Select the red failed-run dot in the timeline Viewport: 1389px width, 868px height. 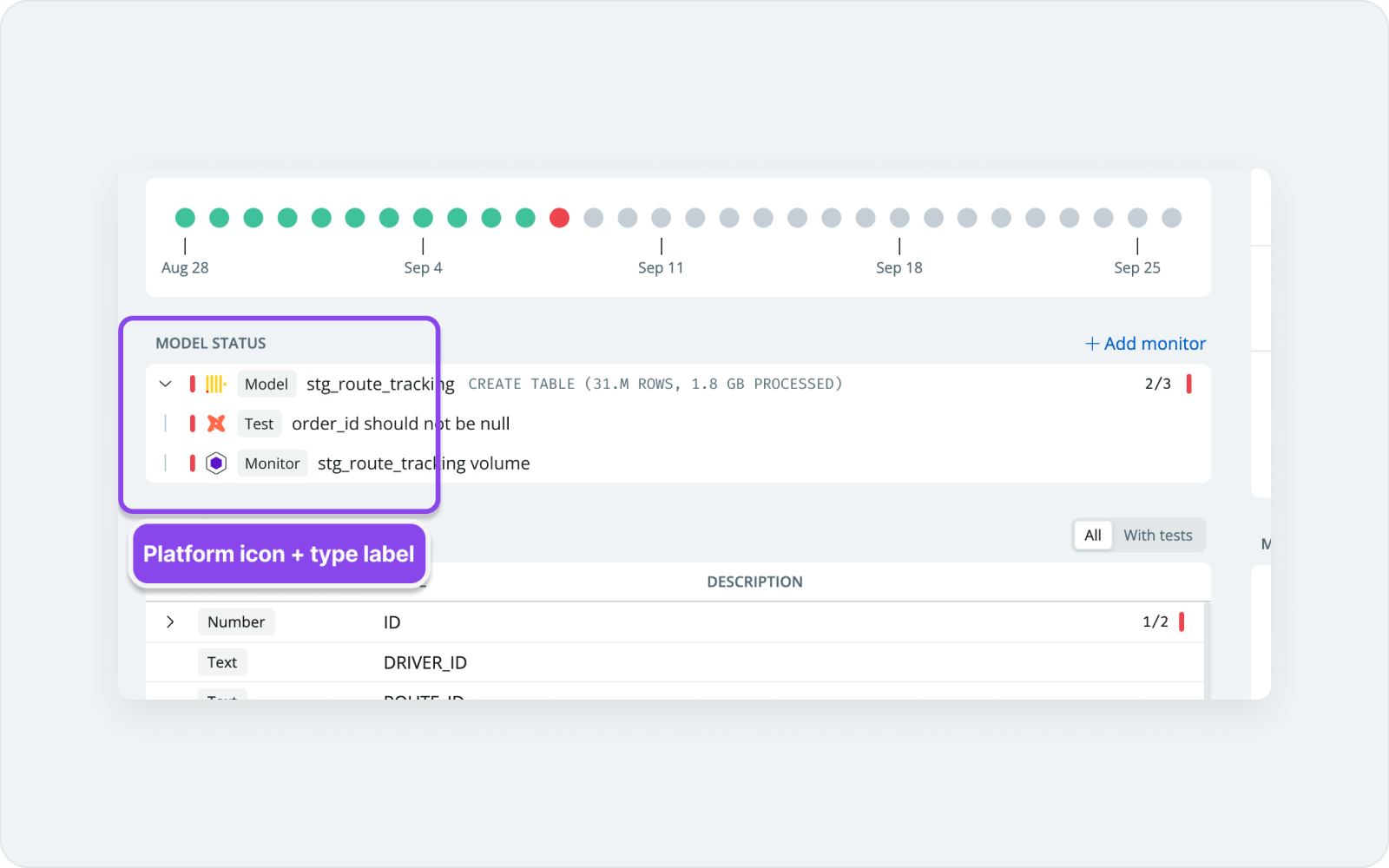(560, 218)
